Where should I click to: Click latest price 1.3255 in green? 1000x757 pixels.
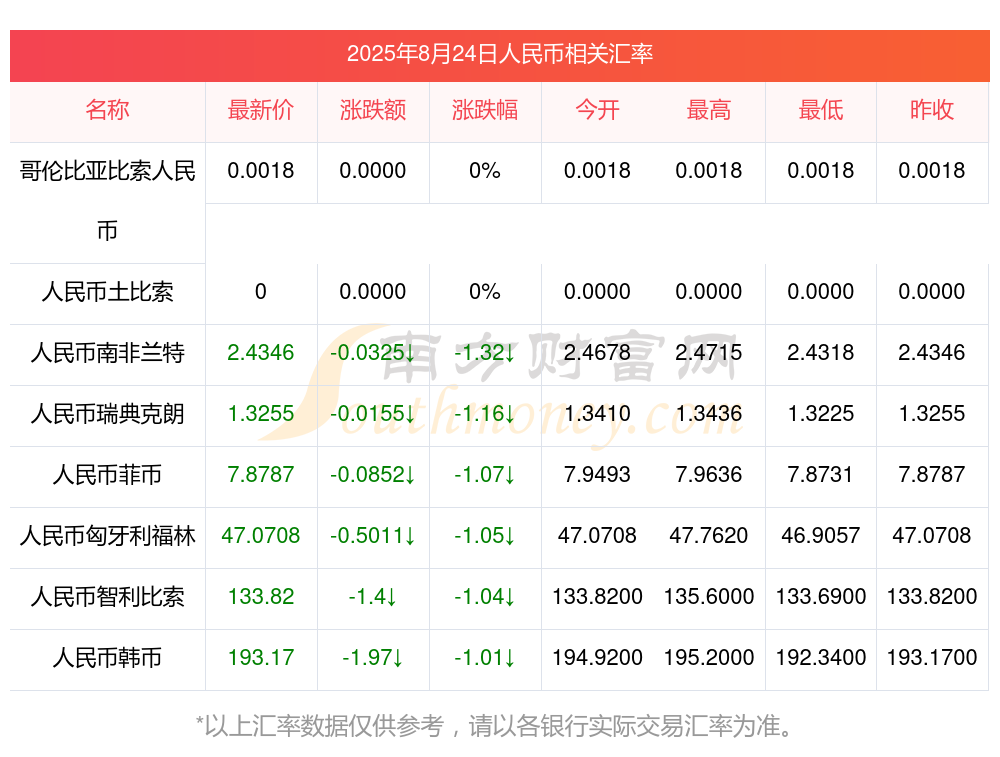(261, 414)
